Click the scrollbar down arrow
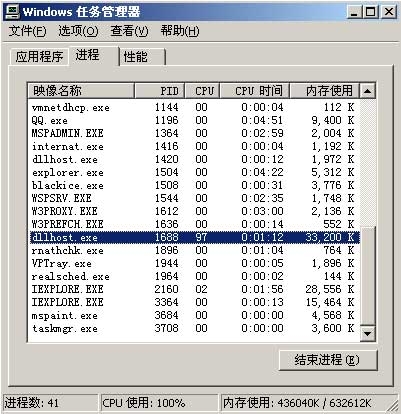This screenshot has width=401, height=414. pyautogui.click(x=368, y=333)
